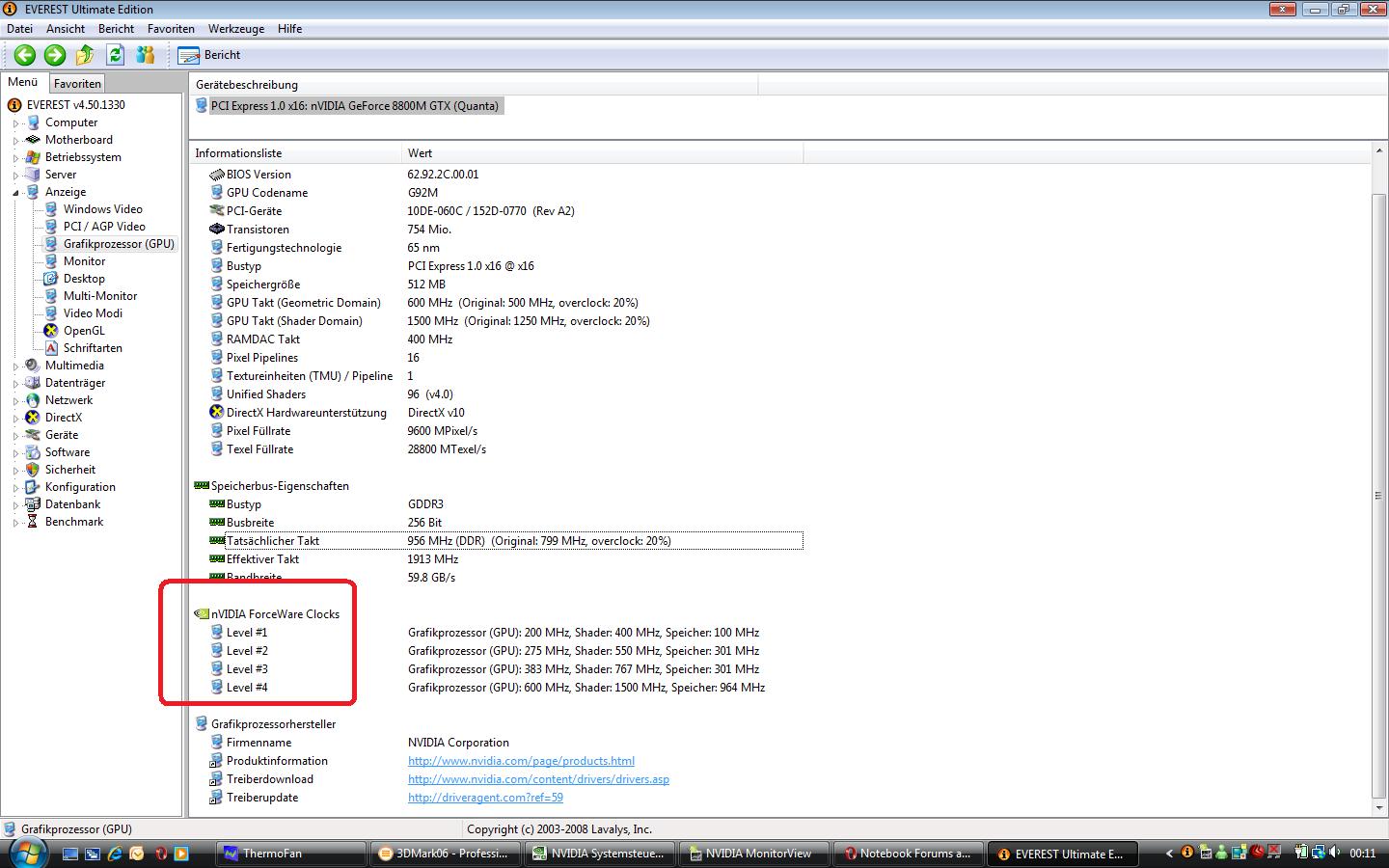Switch to the Favoriten tab
The image size is (1389, 868).
77,84
